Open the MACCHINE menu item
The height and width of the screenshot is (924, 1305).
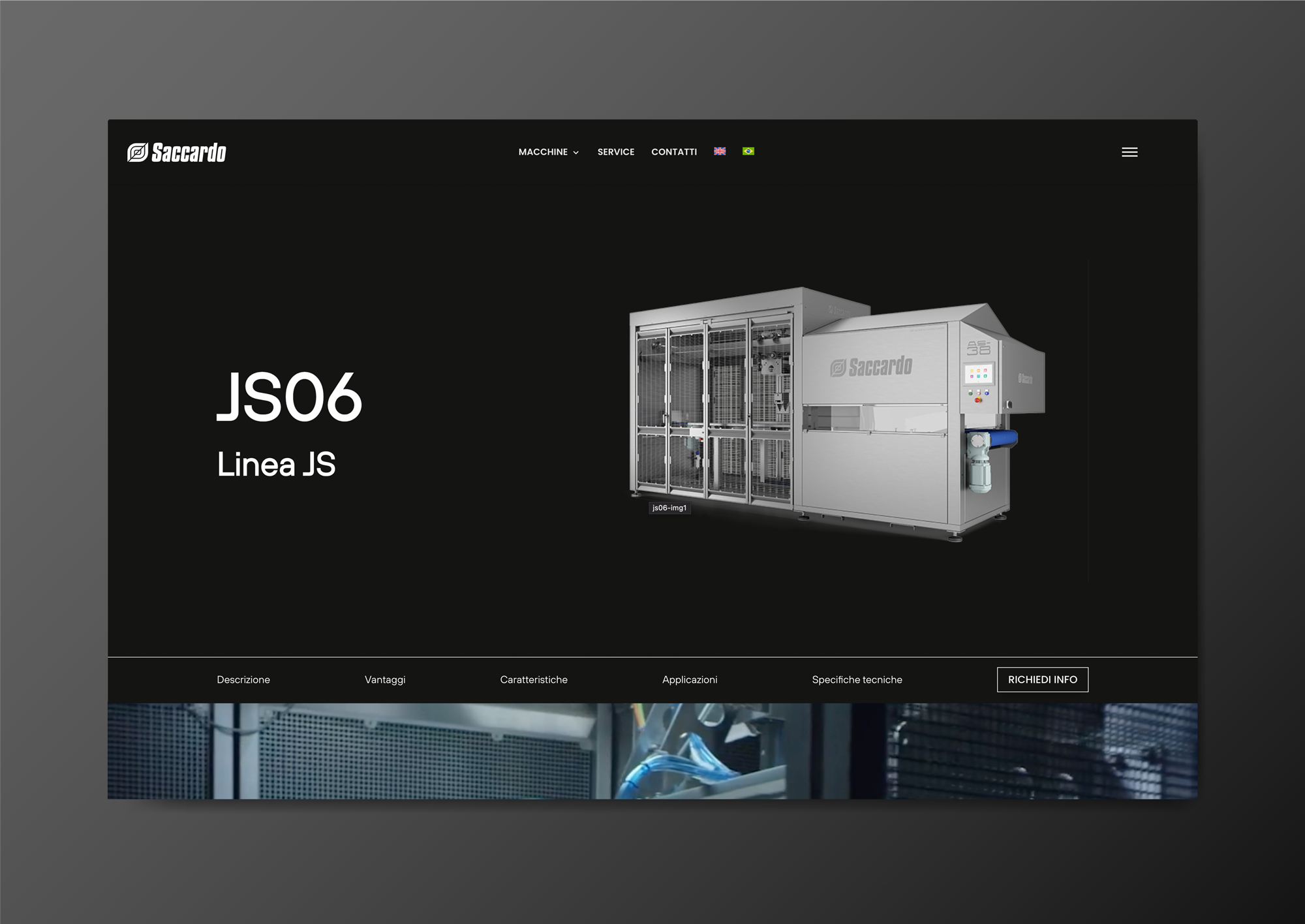(x=543, y=152)
